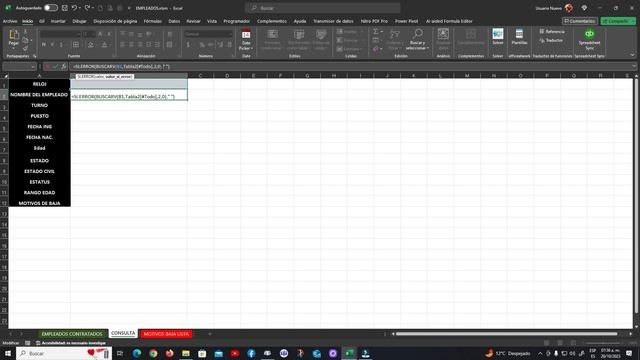Open the Name Box dropdown
This screenshot has width=640, height=360.
click(33, 67)
